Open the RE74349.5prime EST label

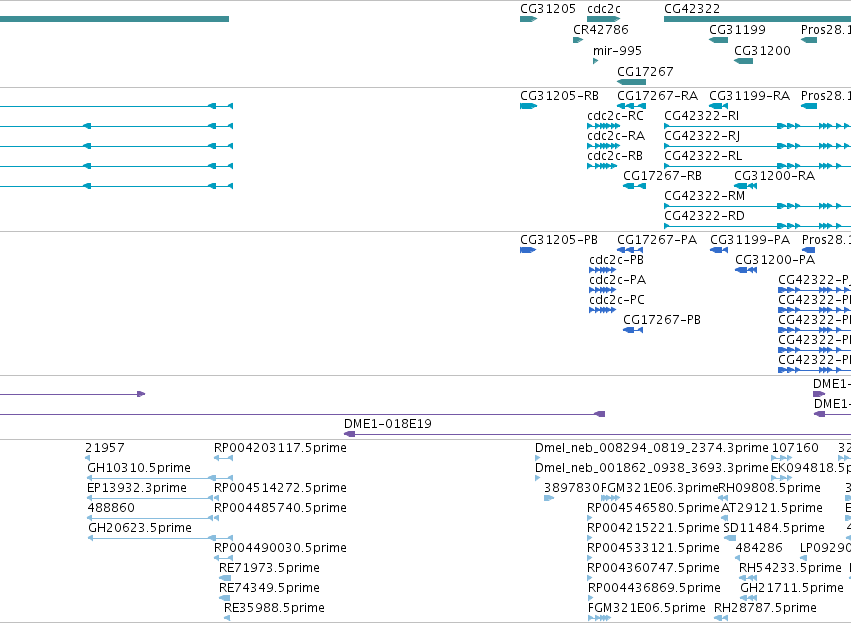tap(269, 588)
